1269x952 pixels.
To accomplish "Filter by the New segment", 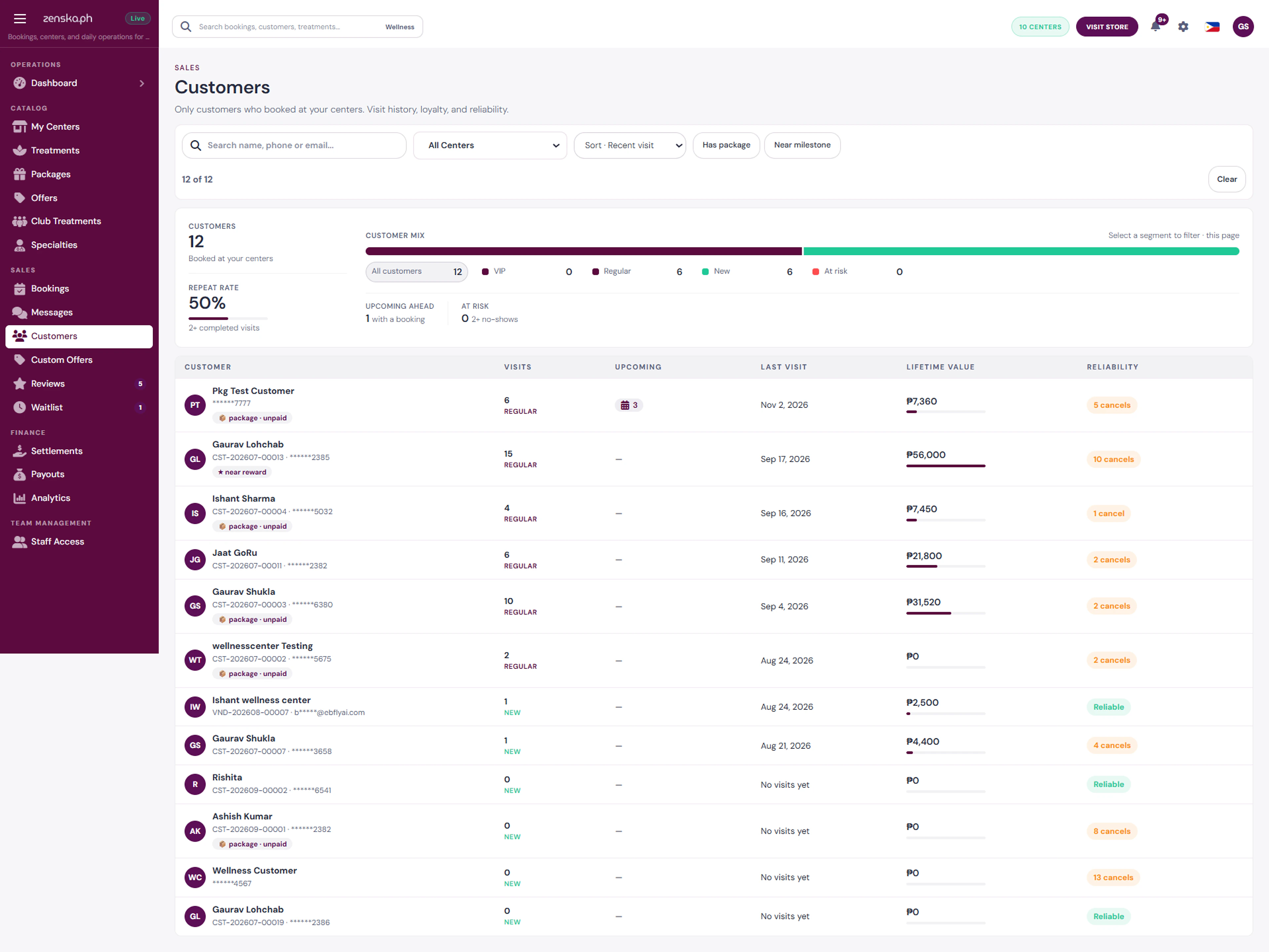I will [747, 271].
